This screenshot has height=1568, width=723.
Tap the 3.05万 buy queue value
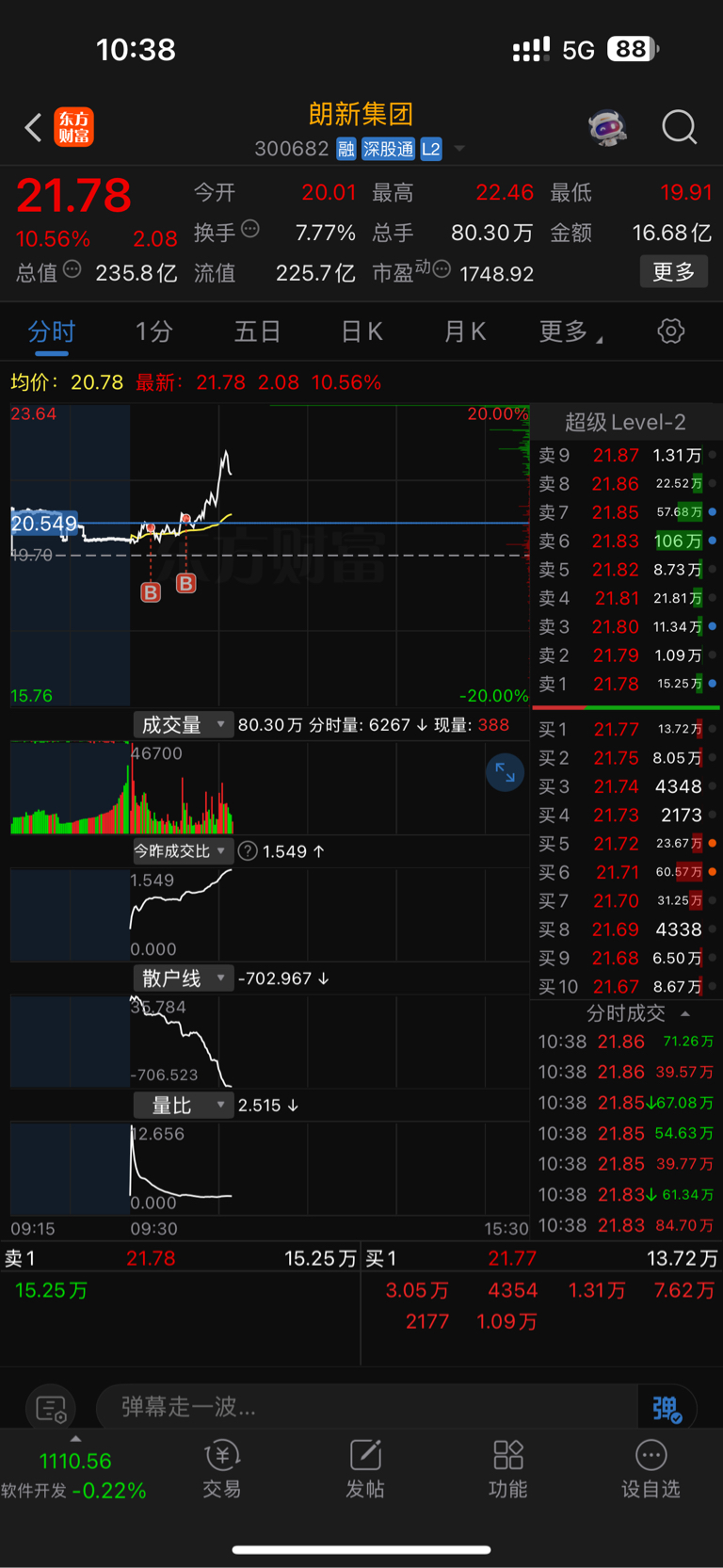click(417, 1290)
